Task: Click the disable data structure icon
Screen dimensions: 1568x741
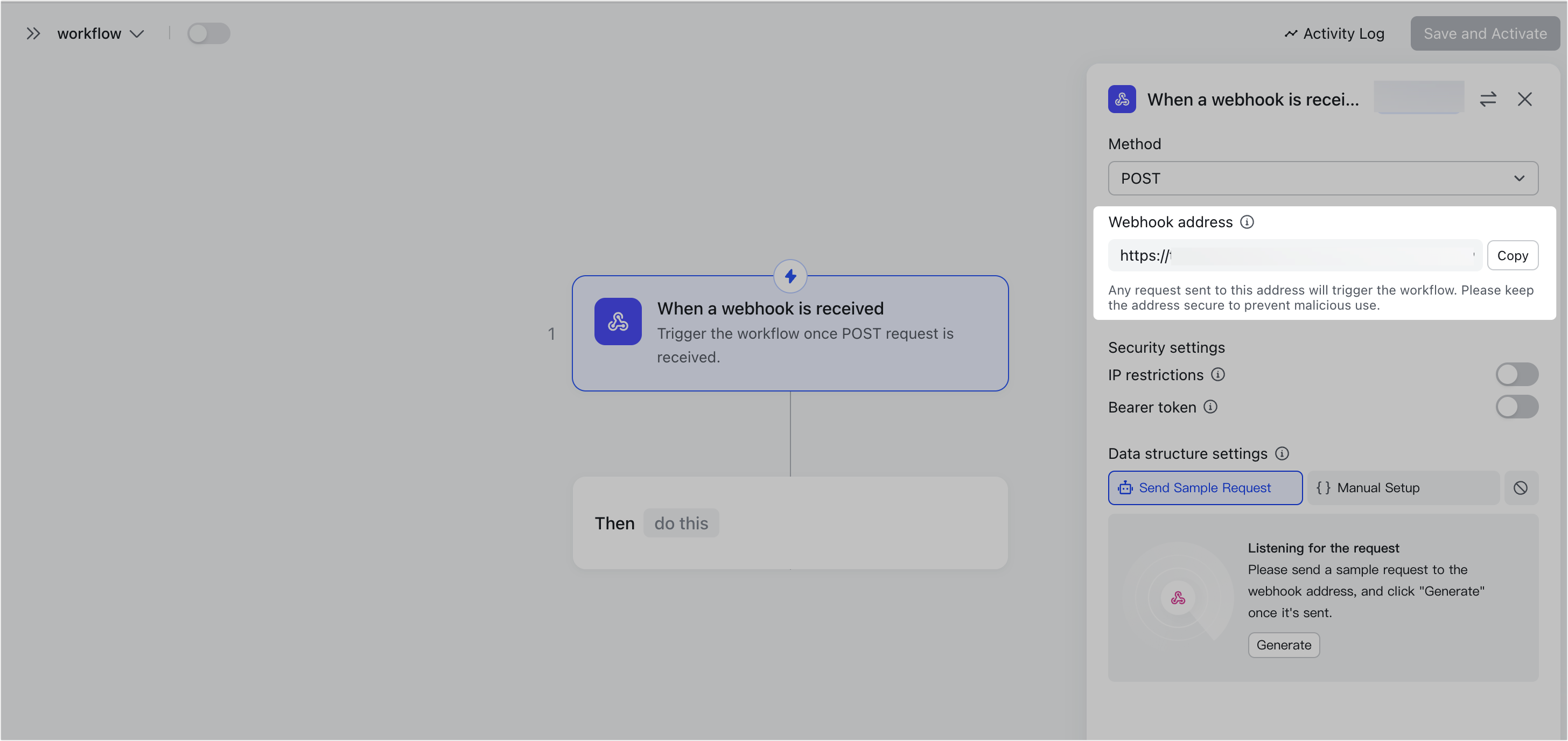Action: [1520, 488]
